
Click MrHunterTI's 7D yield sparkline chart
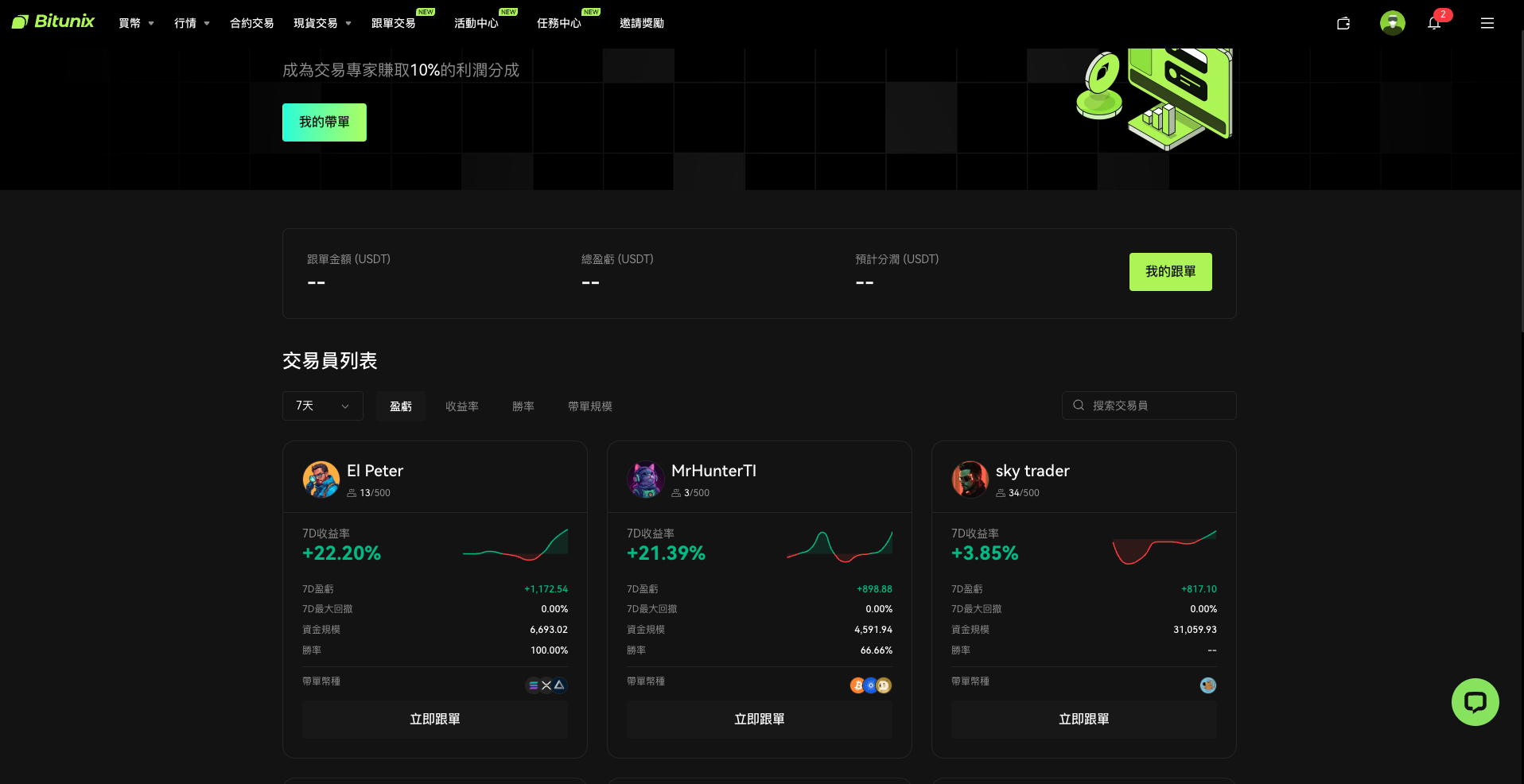pyautogui.click(x=840, y=546)
